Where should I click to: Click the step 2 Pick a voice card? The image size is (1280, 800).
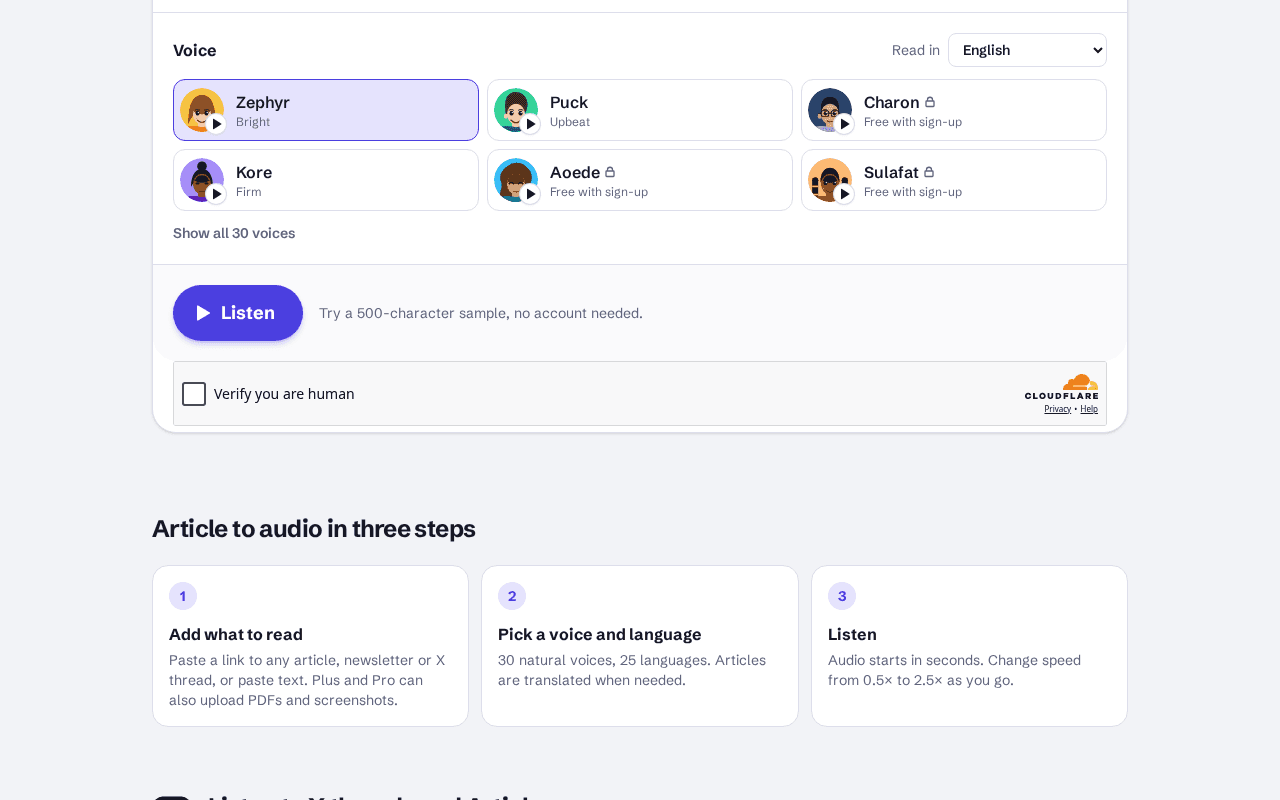click(x=640, y=646)
